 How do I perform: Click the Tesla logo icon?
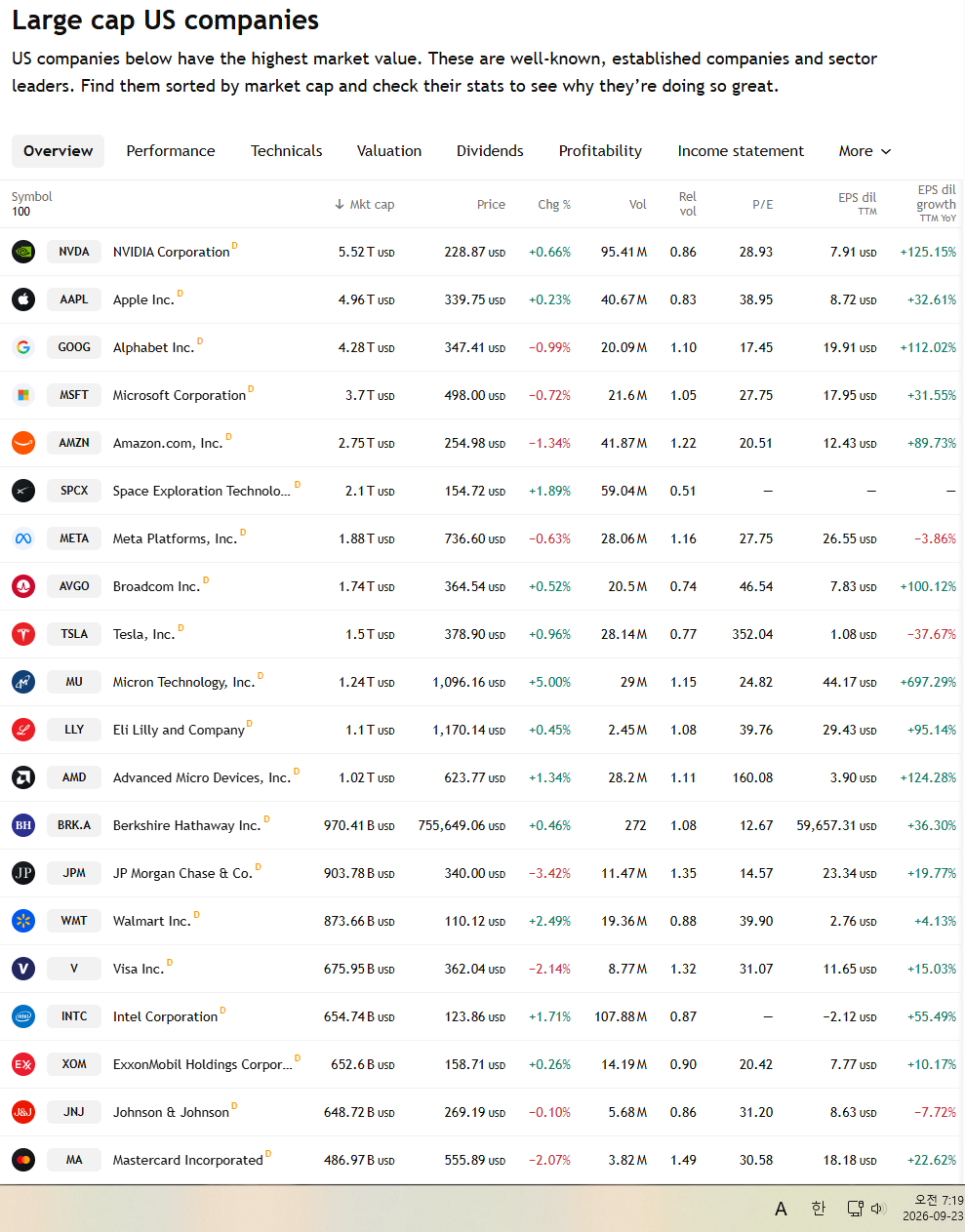pyautogui.click(x=23, y=634)
